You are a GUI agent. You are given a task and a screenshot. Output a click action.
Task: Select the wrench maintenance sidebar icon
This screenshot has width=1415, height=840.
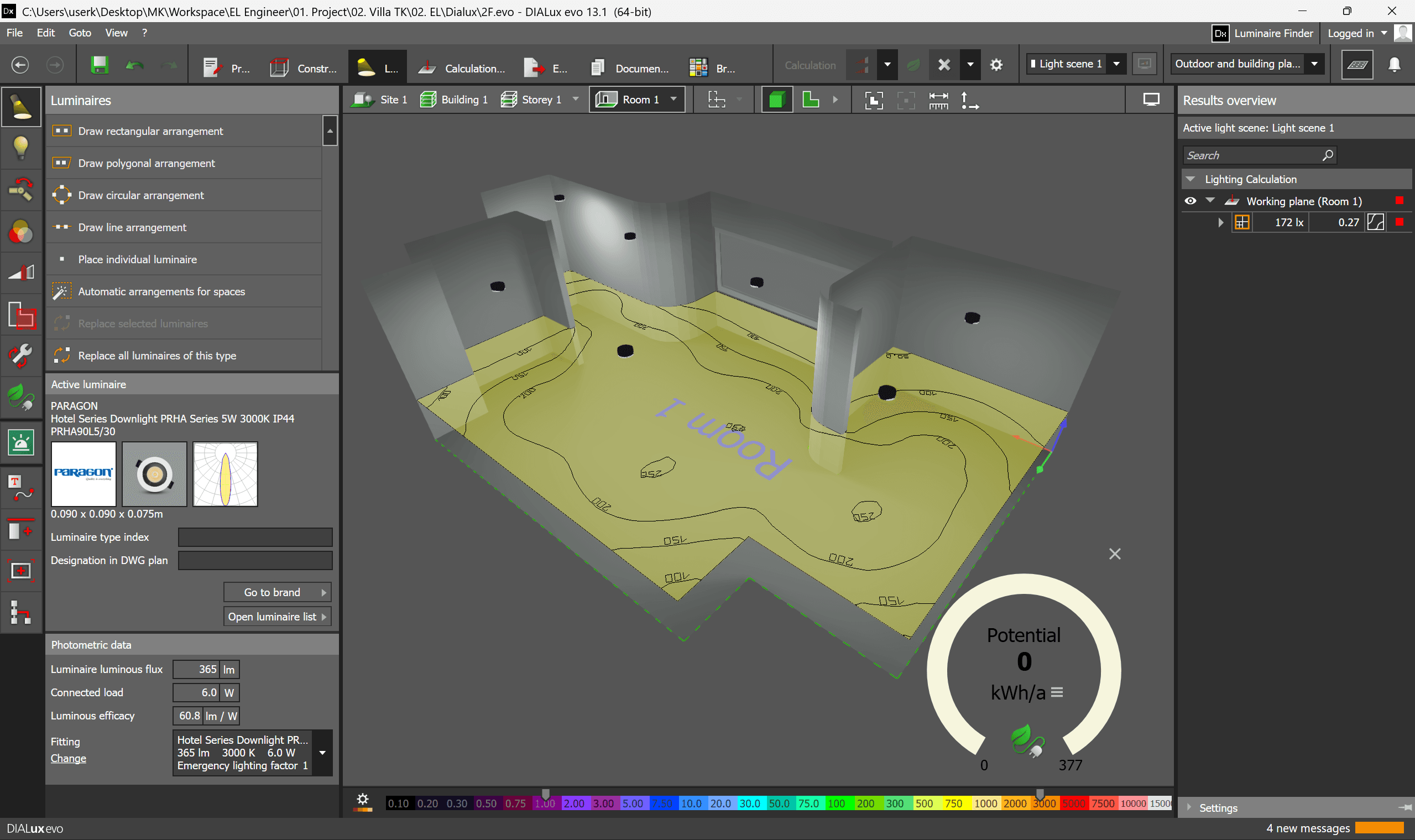(21, 356)
